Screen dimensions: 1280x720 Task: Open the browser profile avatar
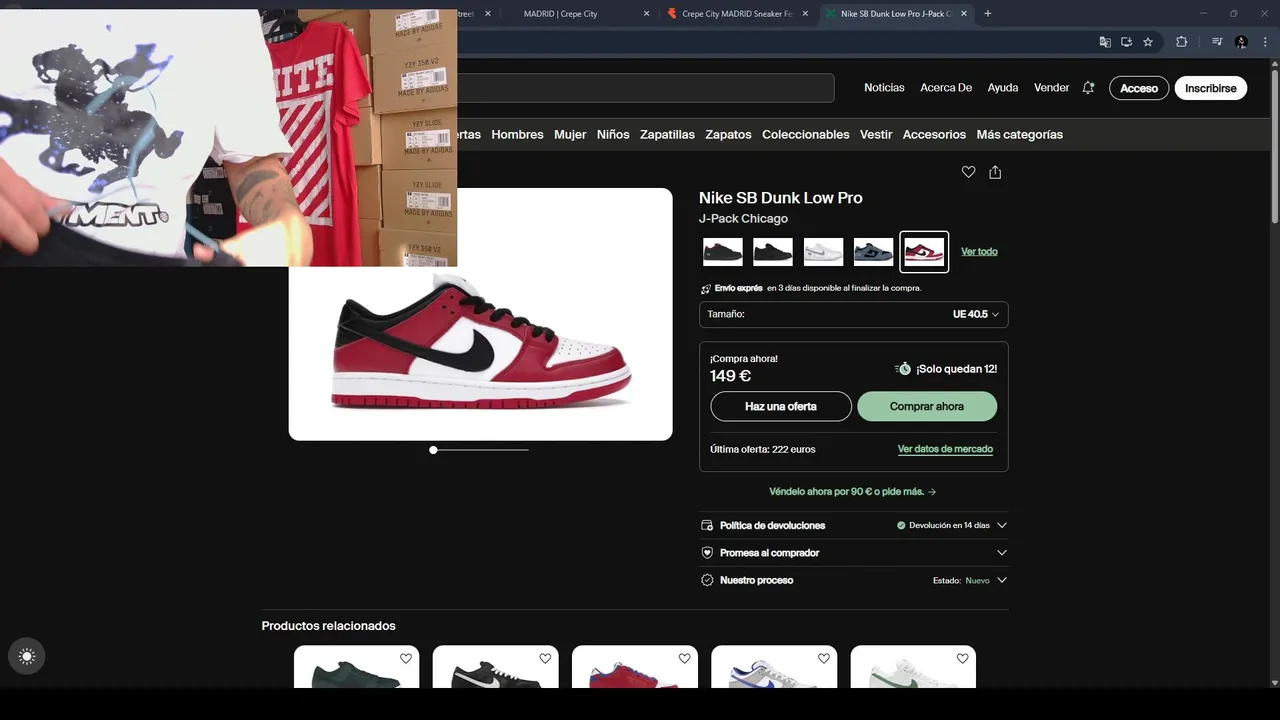(1241, 42)
